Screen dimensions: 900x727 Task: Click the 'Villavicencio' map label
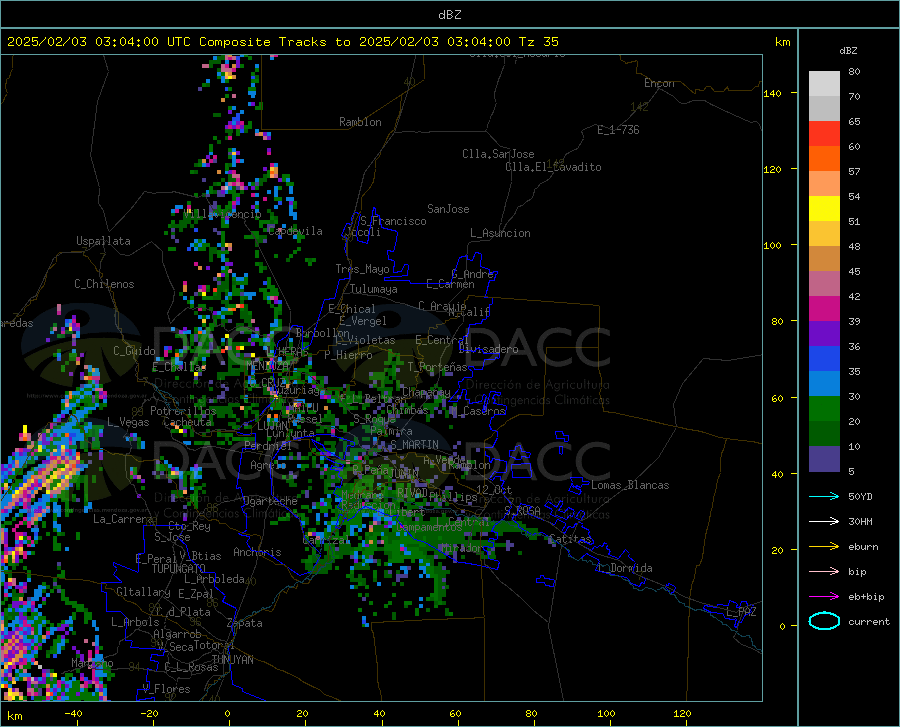coord(223,214)
